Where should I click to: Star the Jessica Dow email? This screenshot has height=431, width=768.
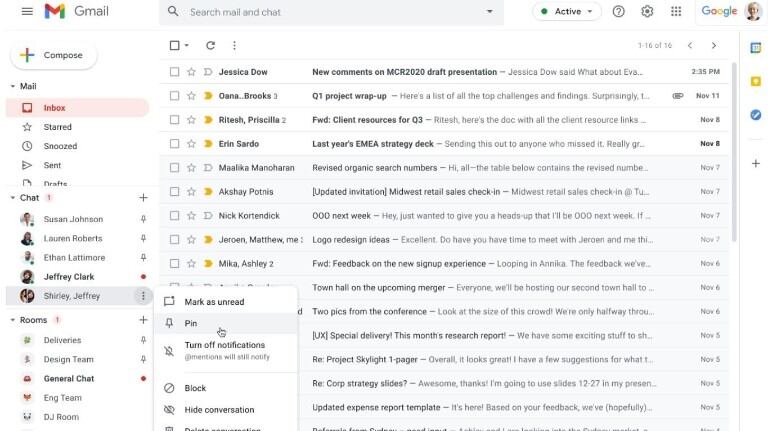[192, 72]
